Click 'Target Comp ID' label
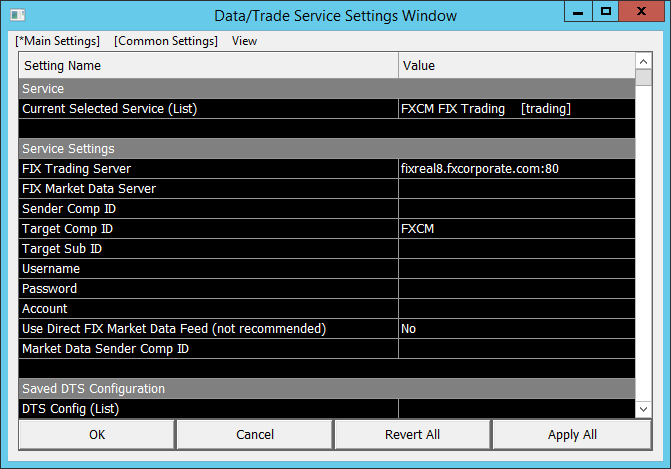The image size is (671, 469). pyautogui.click(x=67, y=229)
